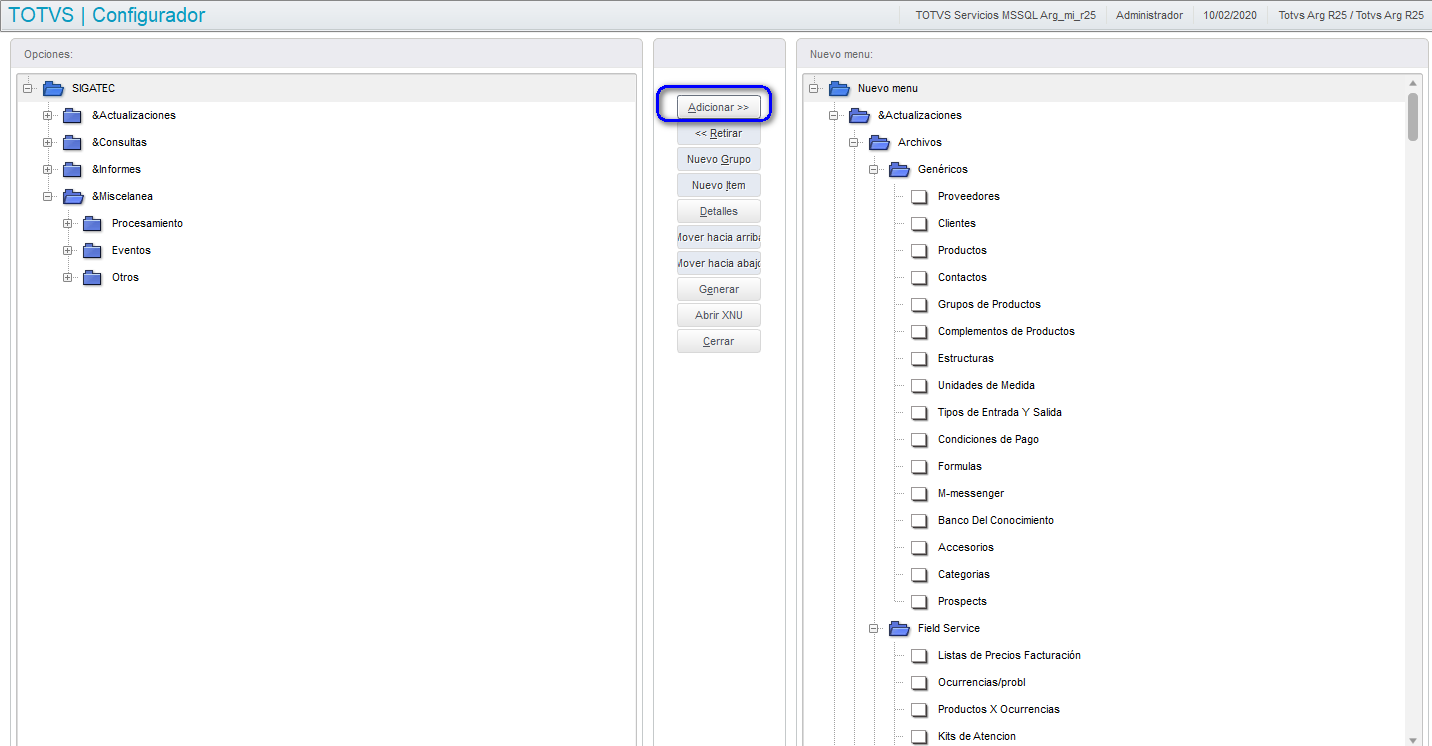1432x746 pixels.
Task: Click the Nuevo menu root folder icon
Action: point(839,89)
